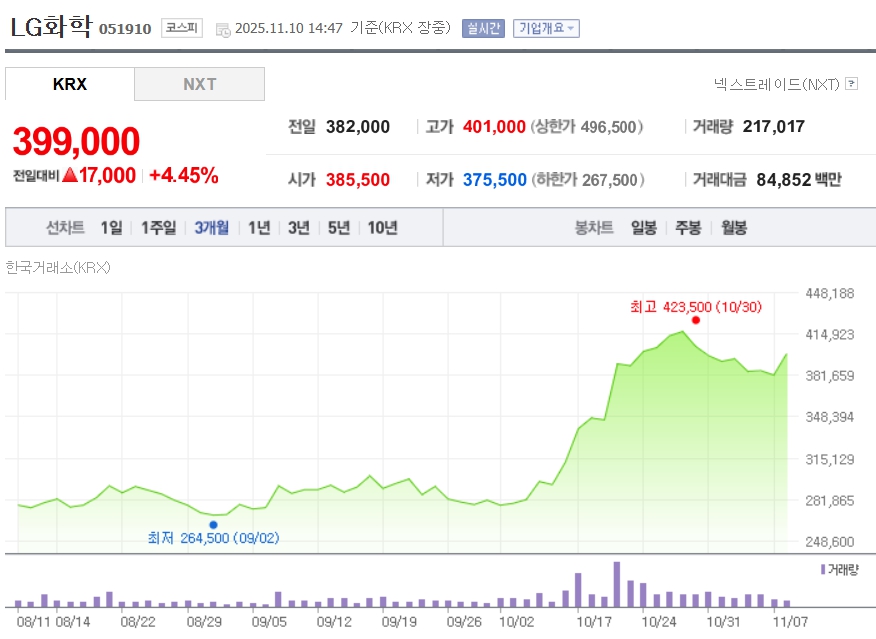Select the 1주일 chart period
This screenshot has height=639, width=876.
pos(158,228)
